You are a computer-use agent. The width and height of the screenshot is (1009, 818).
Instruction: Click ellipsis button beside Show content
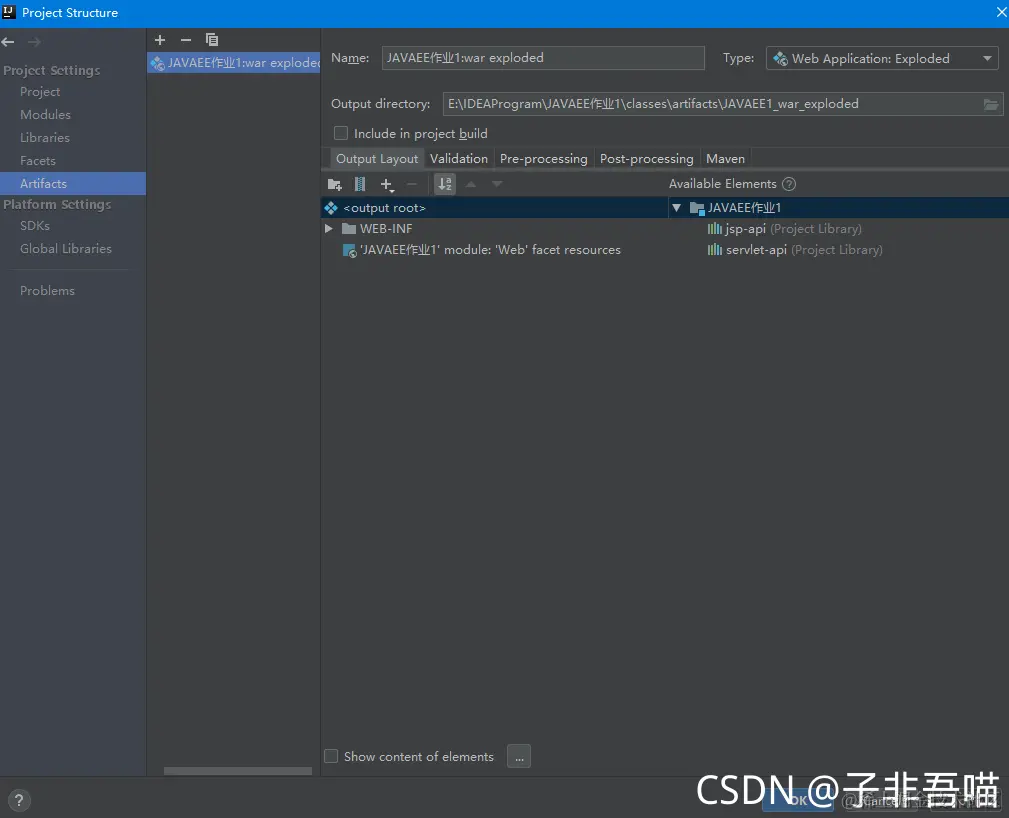[x=519, y=756]
